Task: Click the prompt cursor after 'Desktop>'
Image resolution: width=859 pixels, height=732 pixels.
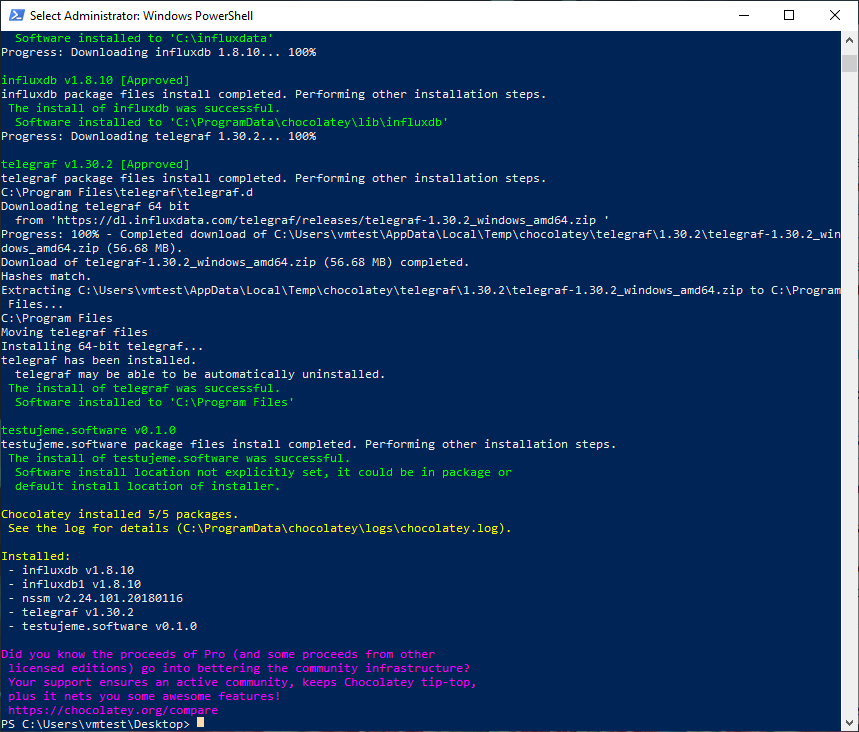Action: click(201, 723)
